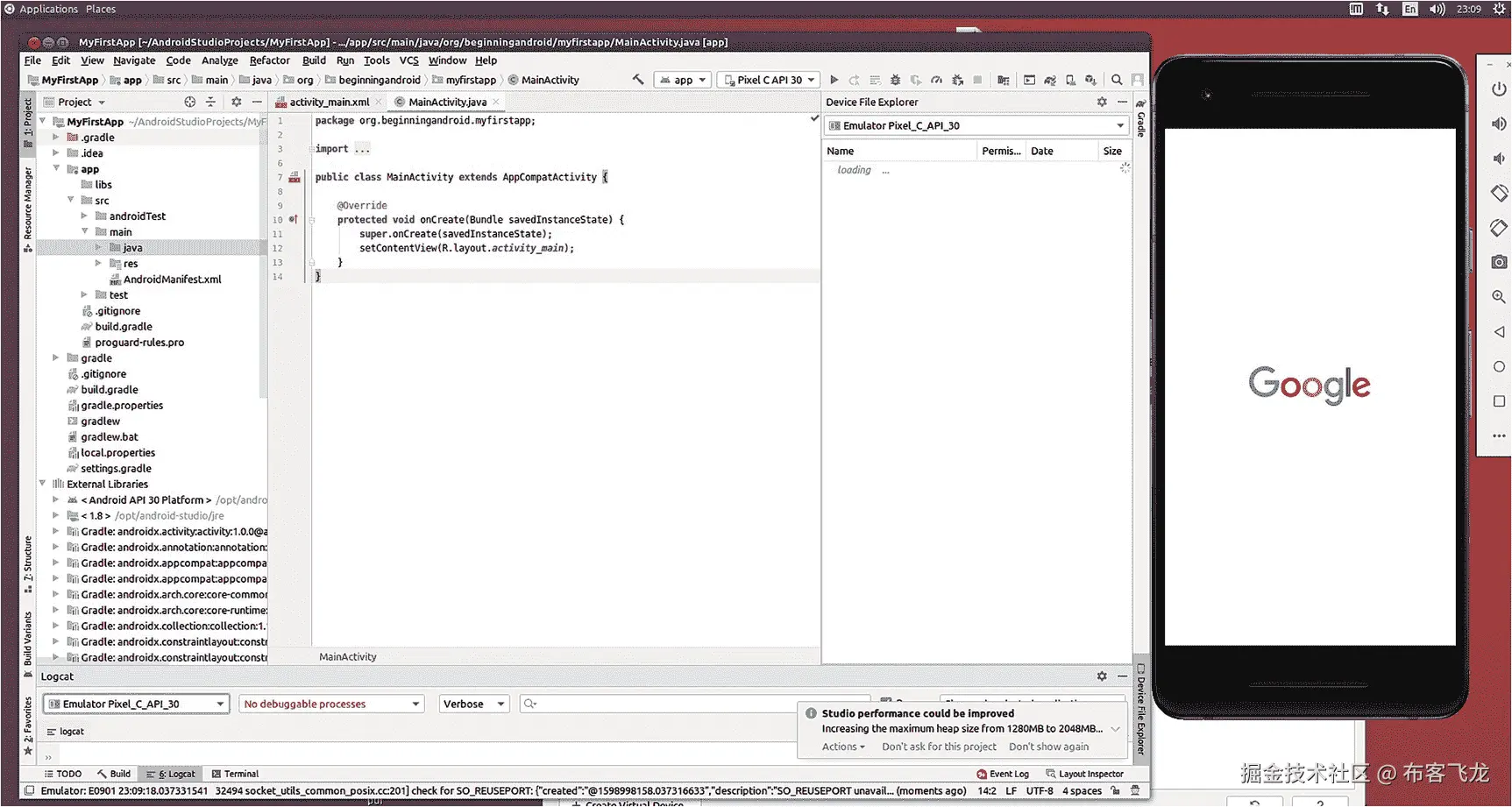
Task: Open No debuggable processes dropdown
Action: pyautogui.click(x=331, y=704)
